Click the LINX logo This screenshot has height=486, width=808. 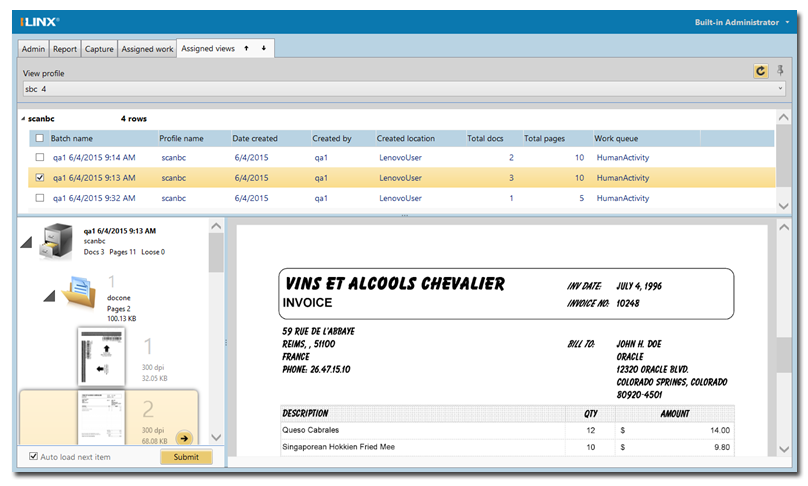[x=39, y=21]
